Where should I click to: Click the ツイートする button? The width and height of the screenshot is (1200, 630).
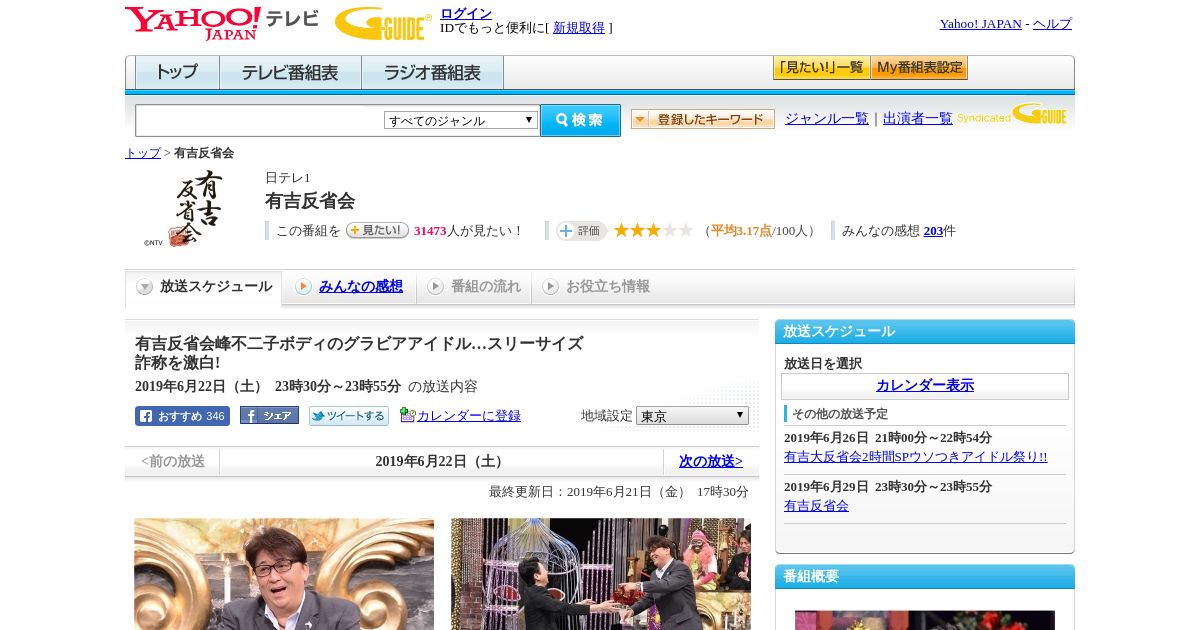point(349,416)
